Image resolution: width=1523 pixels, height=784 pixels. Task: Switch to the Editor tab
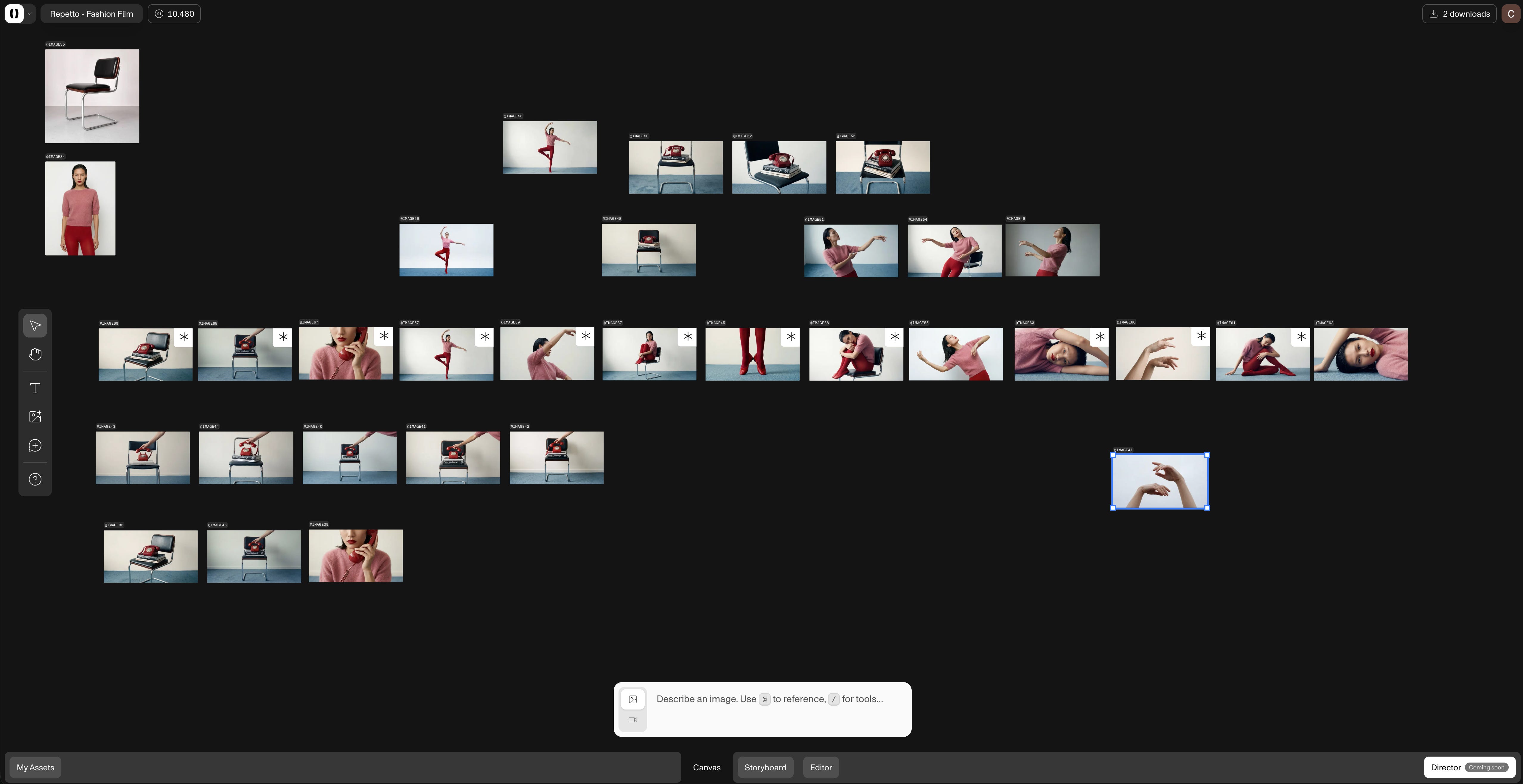[820, 767]
